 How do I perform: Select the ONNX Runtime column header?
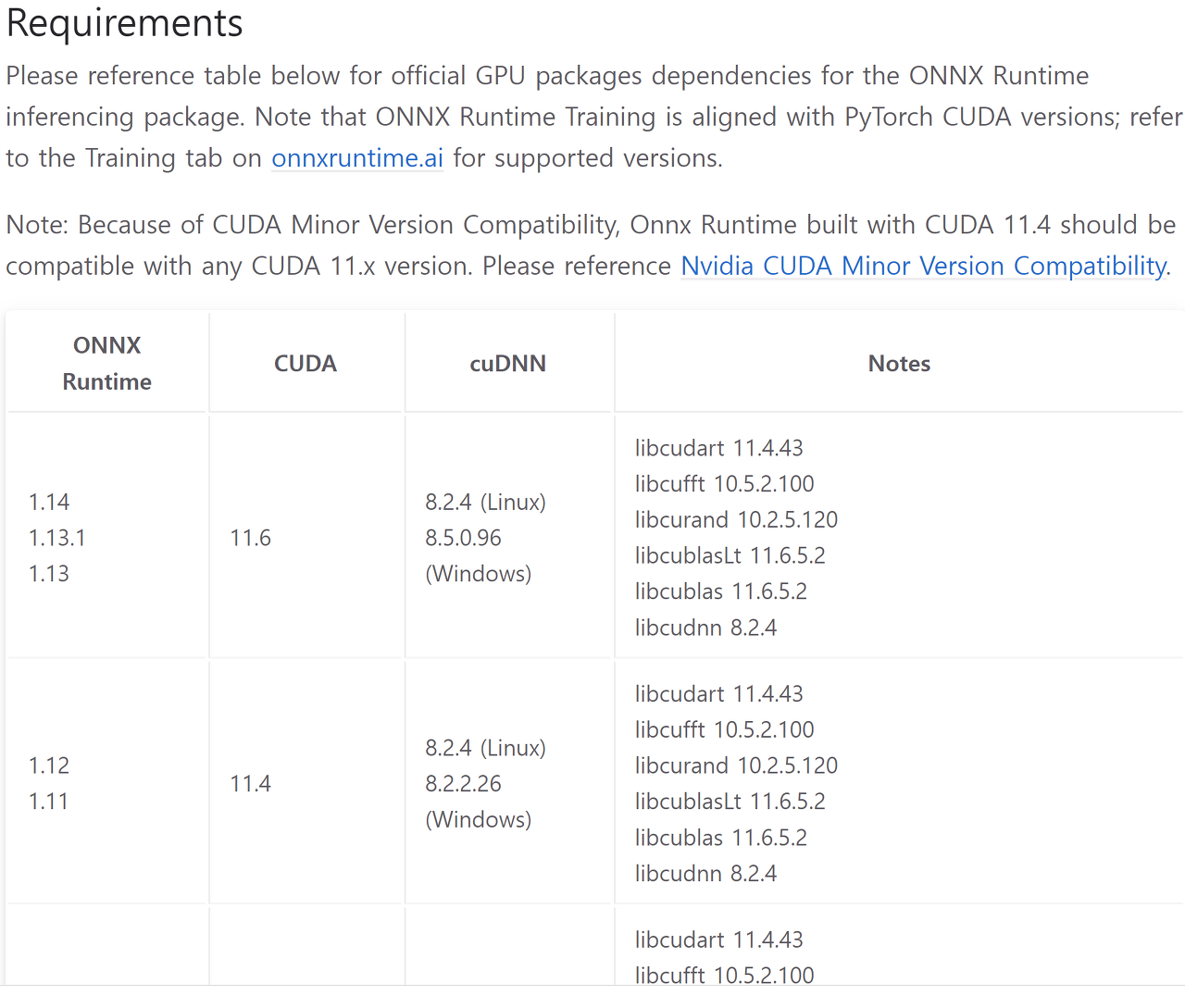point(107,364)
